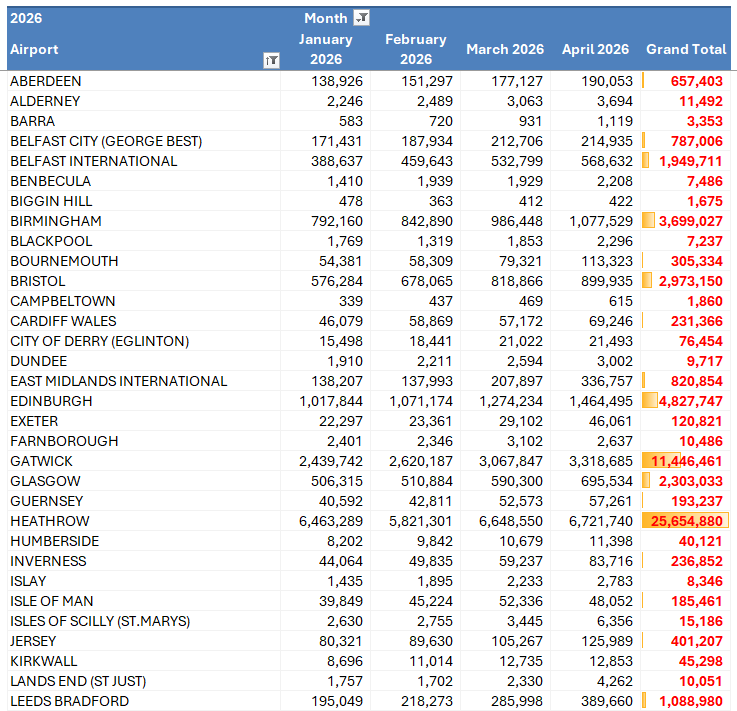Select the ABERDEEN row label

46,81
